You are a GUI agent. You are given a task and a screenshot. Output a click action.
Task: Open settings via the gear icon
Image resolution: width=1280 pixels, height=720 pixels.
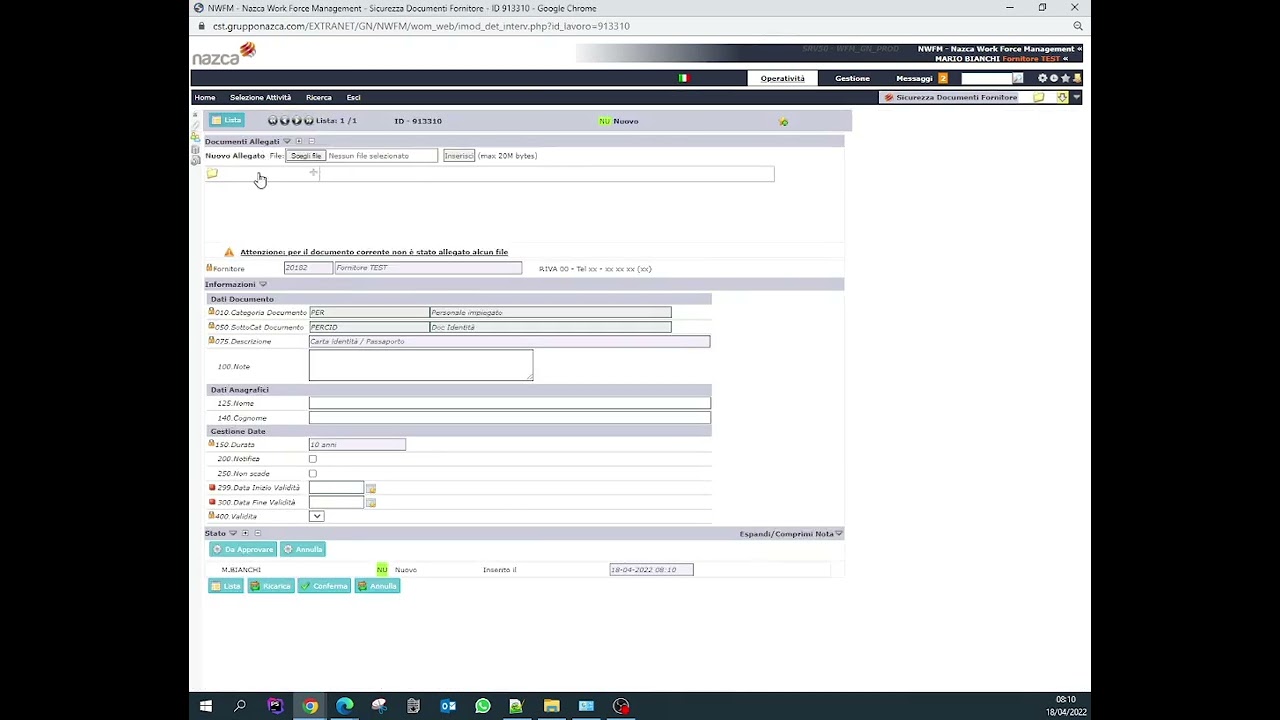coord(1042,78)
